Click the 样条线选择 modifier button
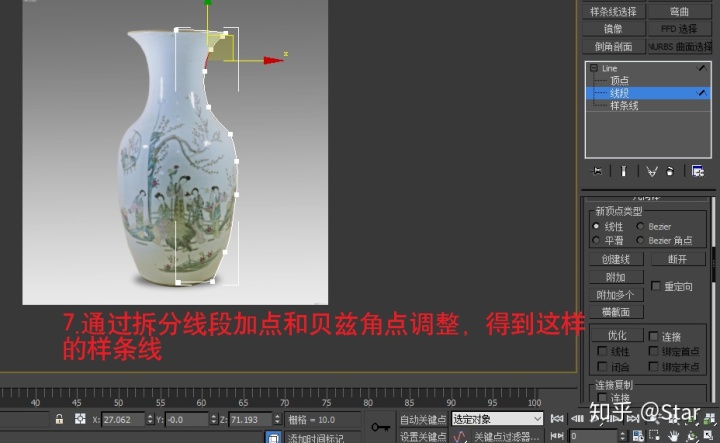The height and width of the screenshot is (443, 720). point(613,11)
